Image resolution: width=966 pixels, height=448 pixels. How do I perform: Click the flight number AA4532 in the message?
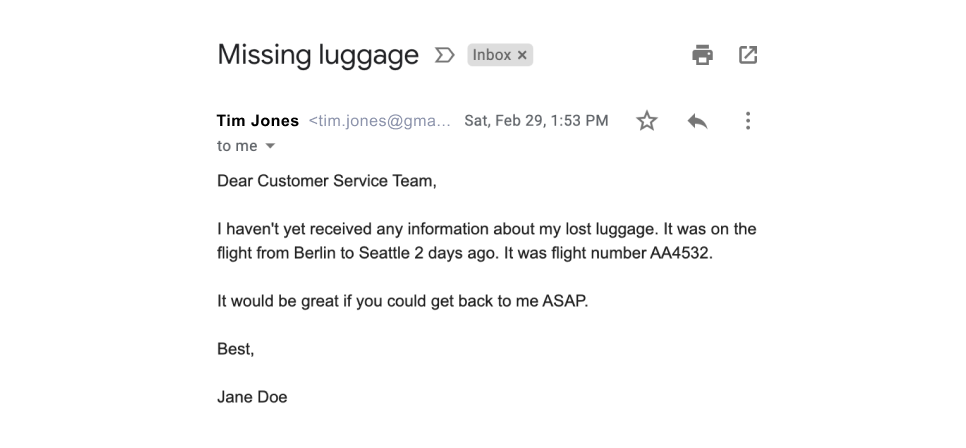coord(679,253)
